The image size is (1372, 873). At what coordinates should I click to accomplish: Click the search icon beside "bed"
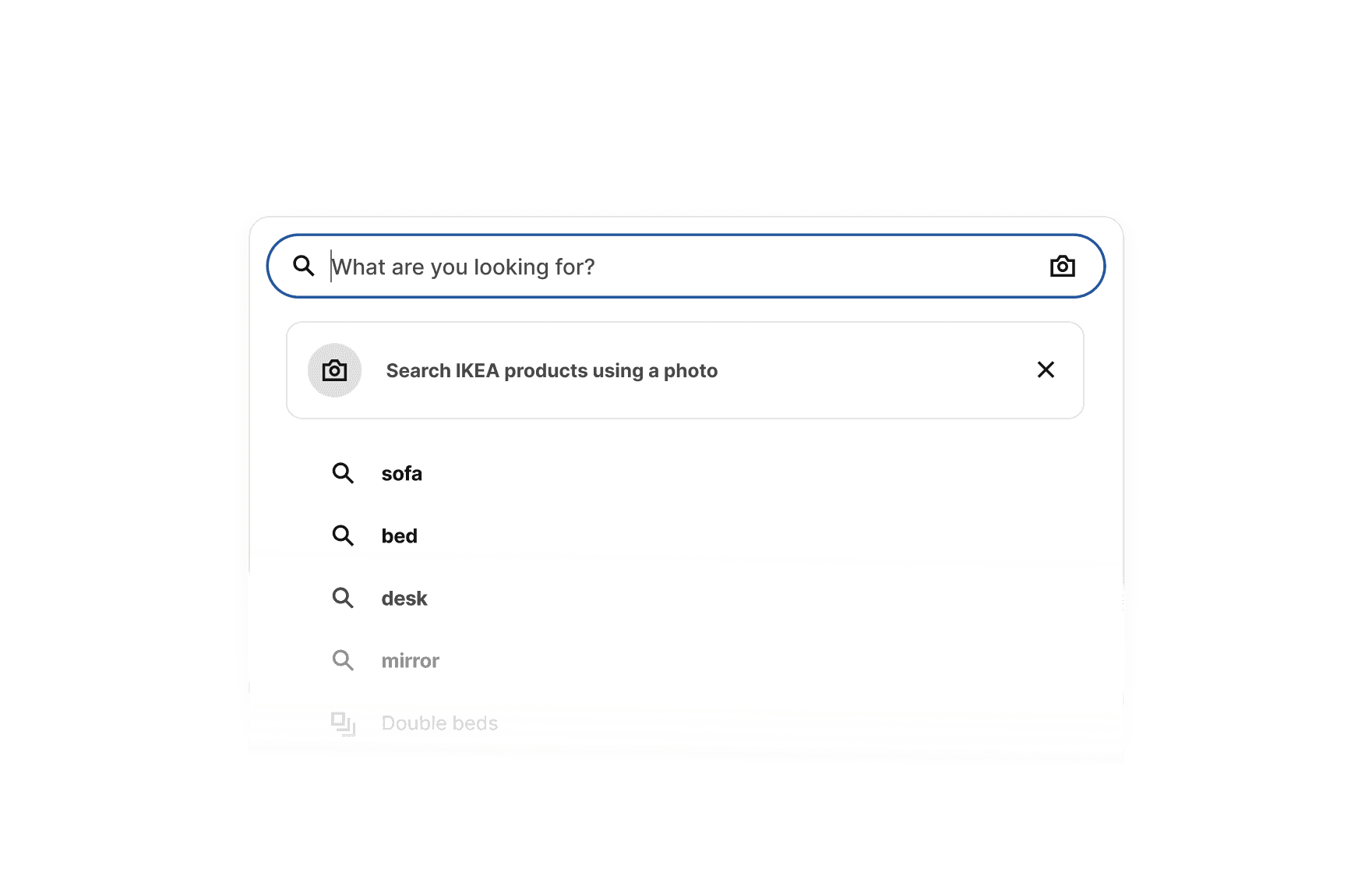point(343,535)
